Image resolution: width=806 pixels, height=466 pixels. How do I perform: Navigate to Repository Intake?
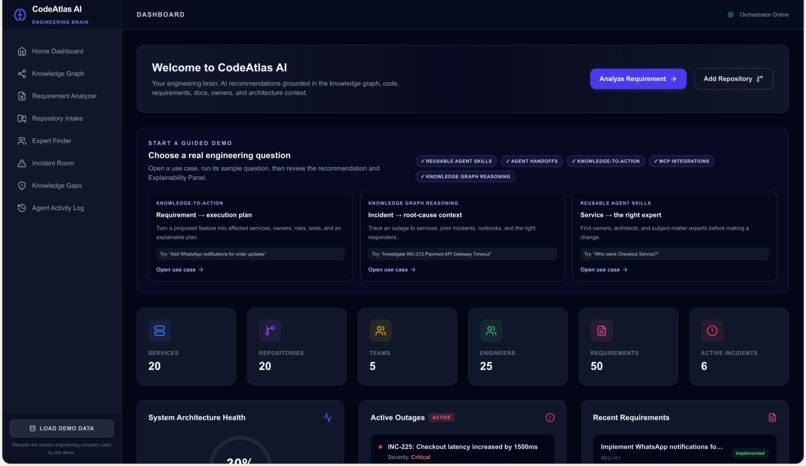coord(62,118)
